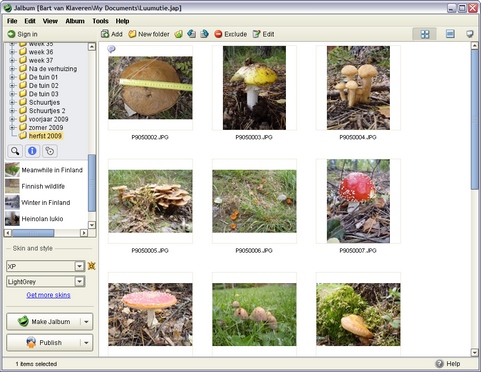The width and height of the screenshot is (481, 372).
Task: Click the folder icon right of New folder
Action: point(179,34)
